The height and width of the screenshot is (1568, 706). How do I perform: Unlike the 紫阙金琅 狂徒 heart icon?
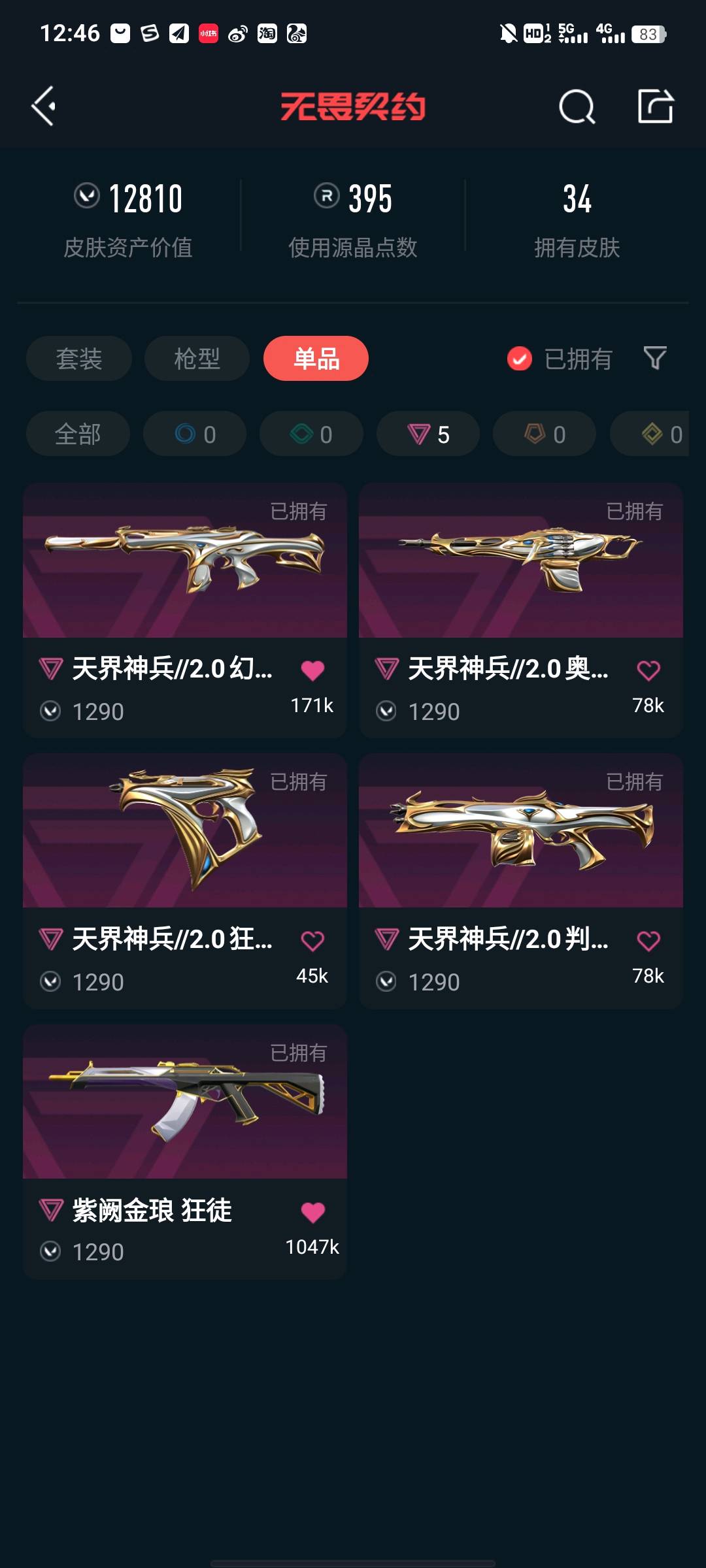312,1212
